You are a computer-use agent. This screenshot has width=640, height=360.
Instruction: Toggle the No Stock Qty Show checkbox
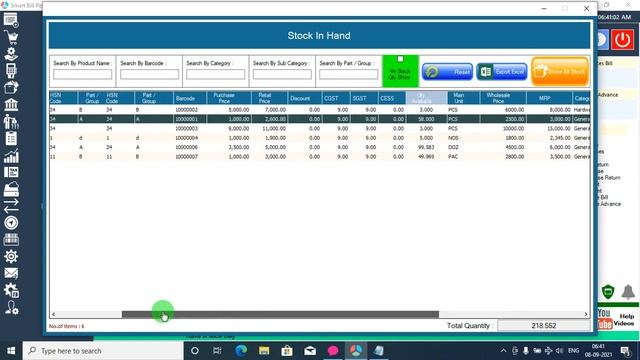400,59
